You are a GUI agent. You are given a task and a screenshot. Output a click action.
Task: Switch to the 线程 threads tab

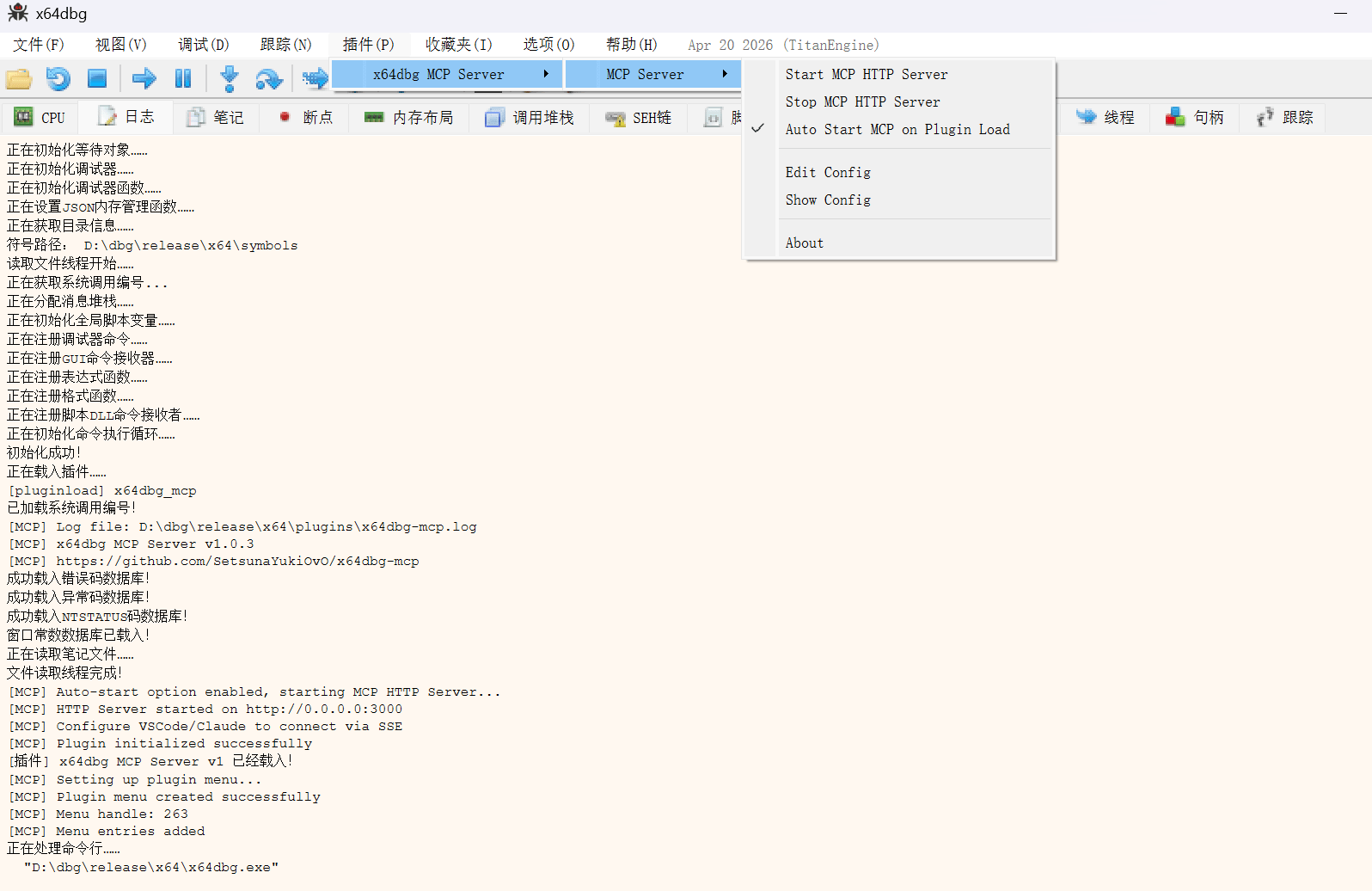pyautogui.click(x=1106, y=118)
